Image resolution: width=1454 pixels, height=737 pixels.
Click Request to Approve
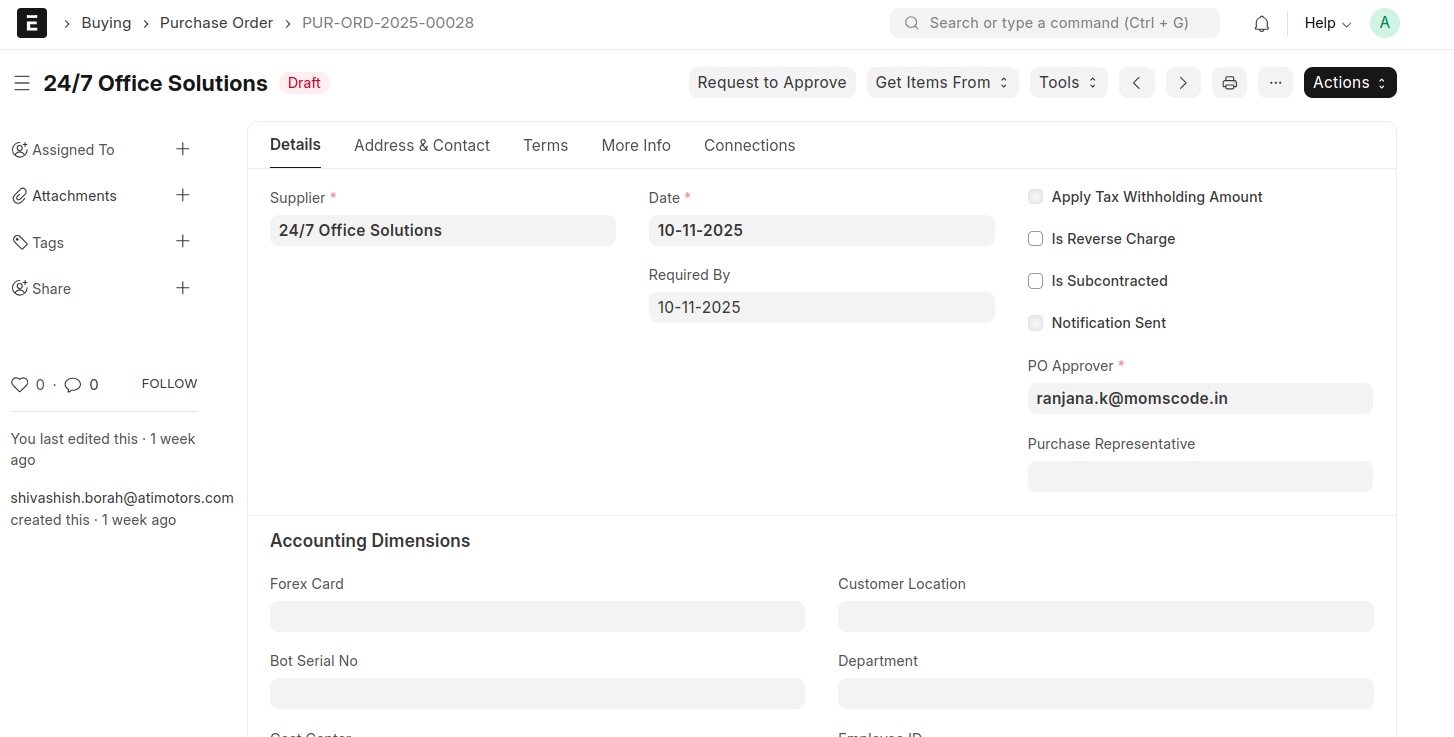(771, 82)
